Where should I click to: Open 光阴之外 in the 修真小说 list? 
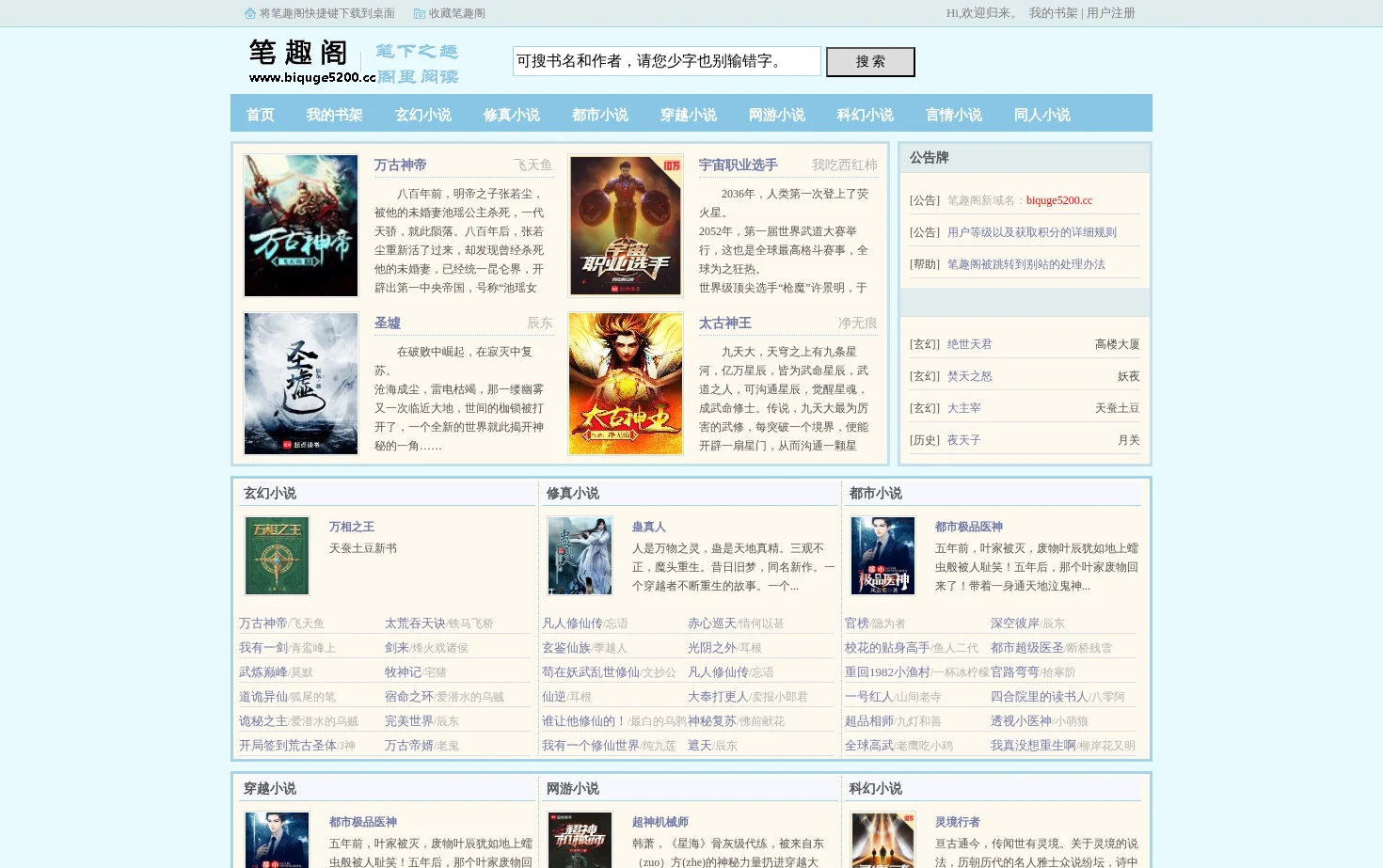[x=712, y=648]
